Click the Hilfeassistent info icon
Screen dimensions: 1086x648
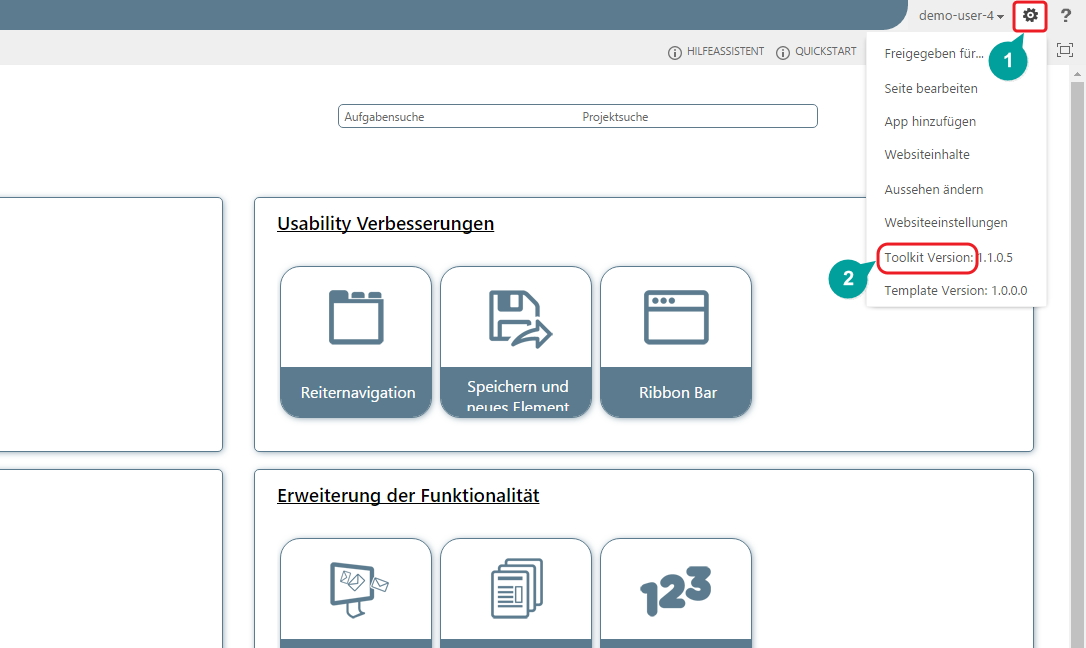pyautogui.click(x=675, y=53)
